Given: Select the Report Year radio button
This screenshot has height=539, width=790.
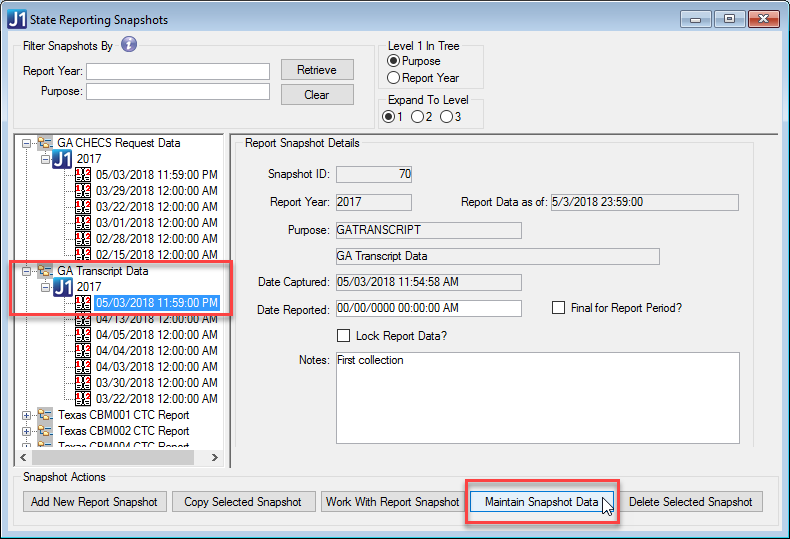Looking at the screenshot, I should pos(394,77).
